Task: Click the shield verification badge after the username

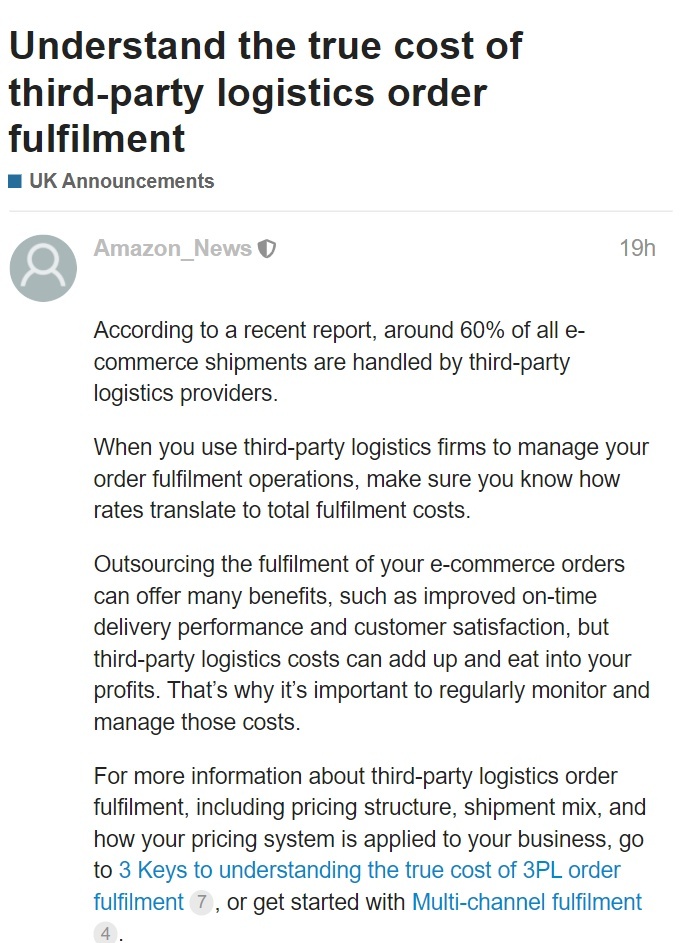Action: click(268, 248)
